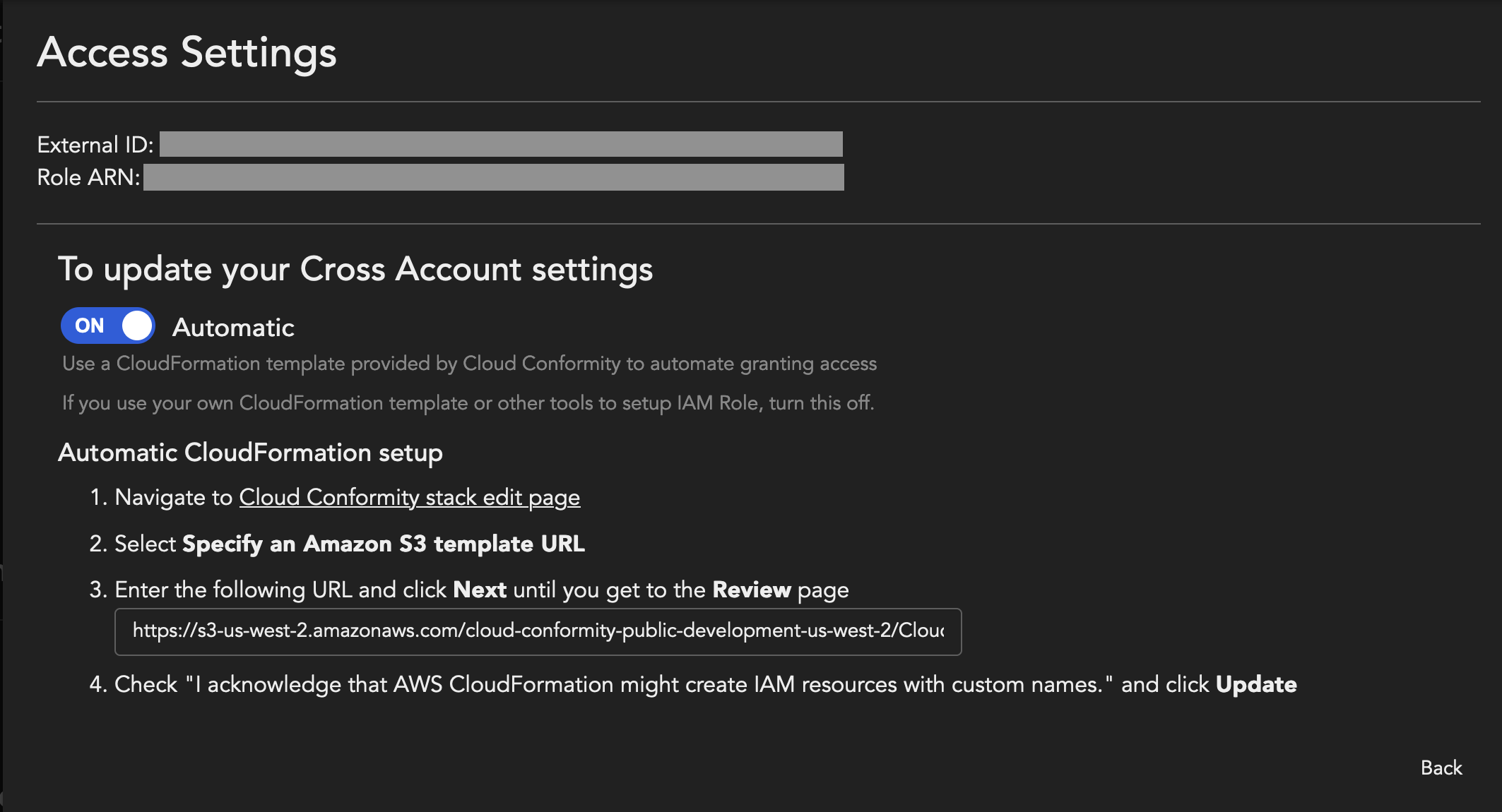Click the Automatic label beside the switch
This screenshot has width=1502, height=812.
click(233, 328)
